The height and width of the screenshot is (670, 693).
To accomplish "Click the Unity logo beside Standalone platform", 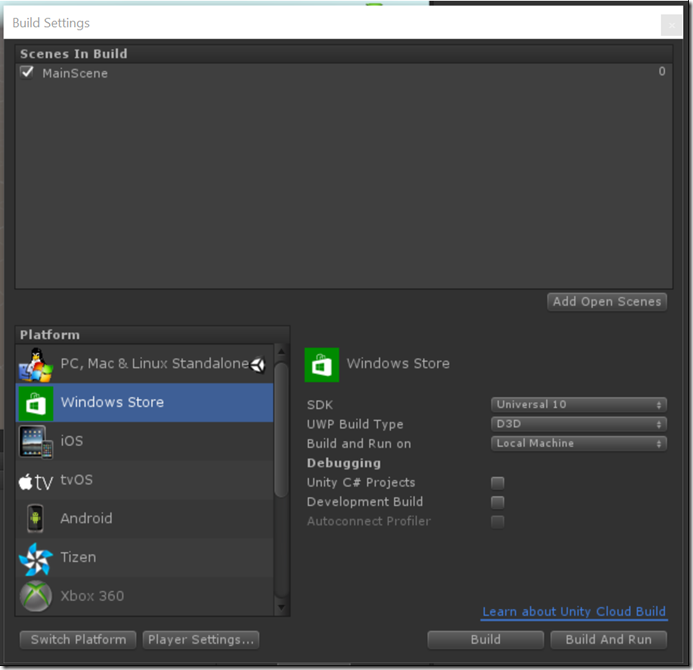I will point(257,365).
